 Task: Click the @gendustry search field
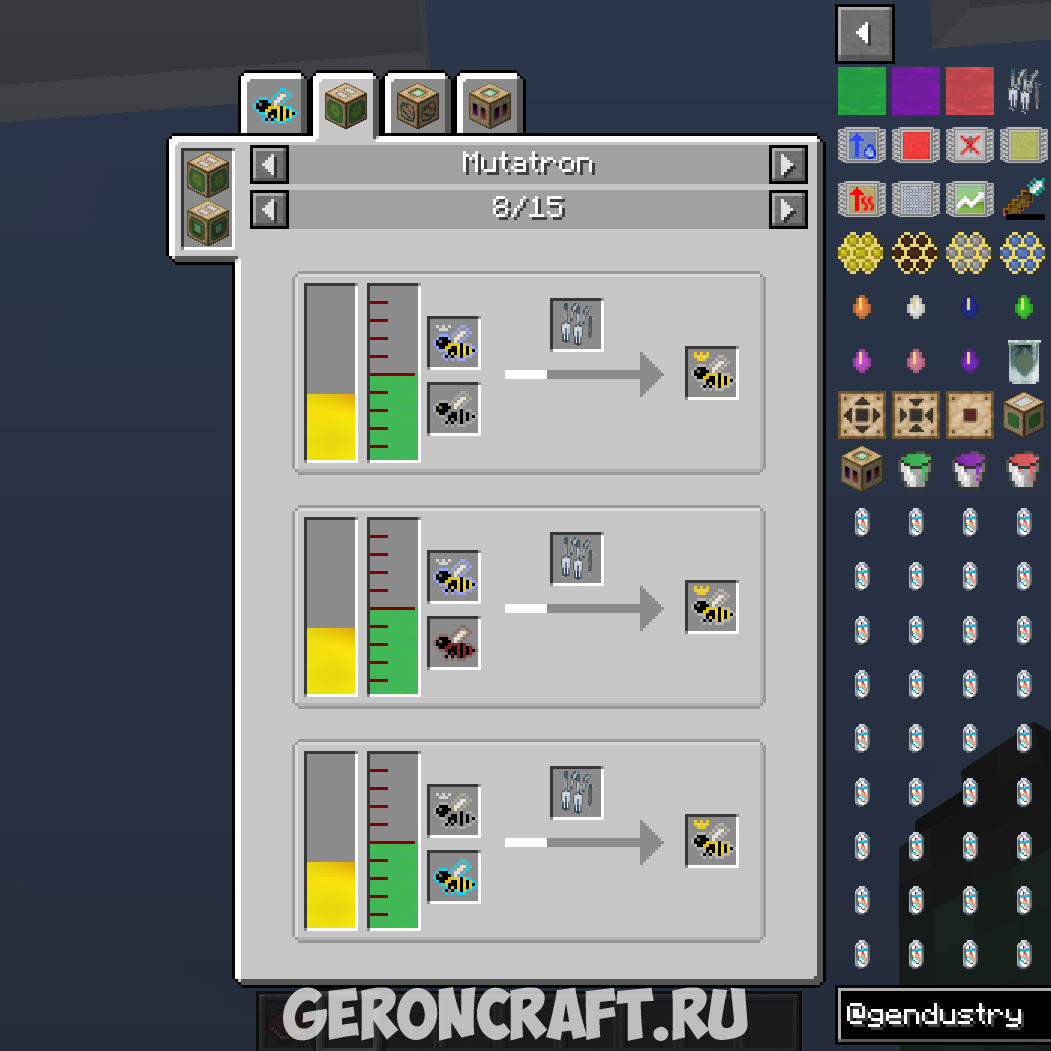(944, 1014)
